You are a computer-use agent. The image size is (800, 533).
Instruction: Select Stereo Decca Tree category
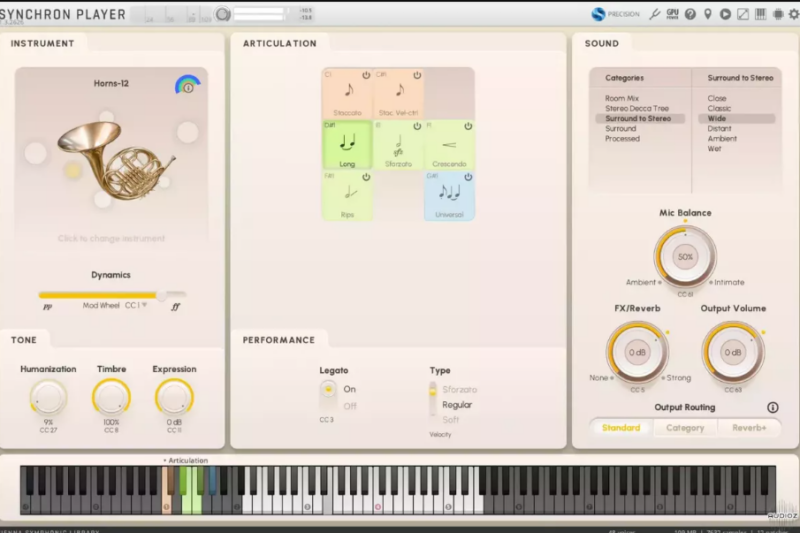click(x=637, y=108)
